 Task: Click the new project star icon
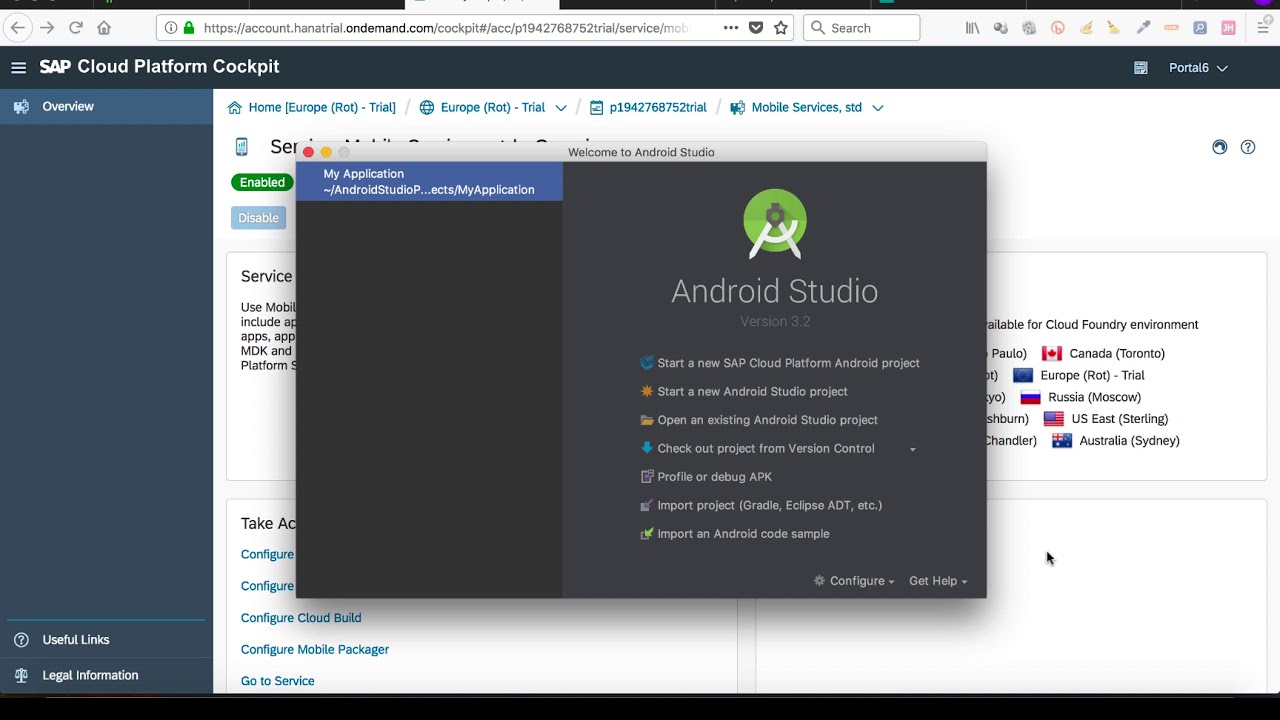click(x=647, y=391)
